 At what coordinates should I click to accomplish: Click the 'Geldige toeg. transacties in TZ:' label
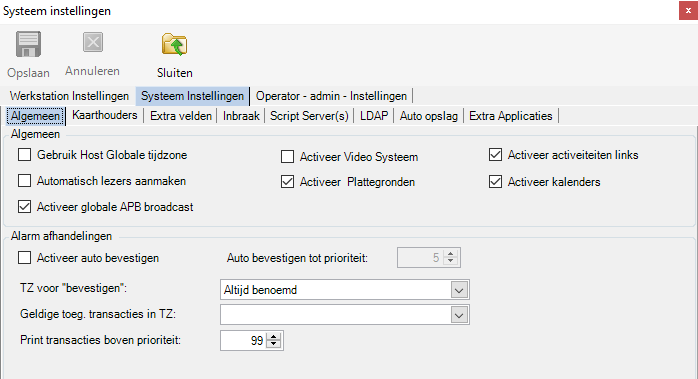[98, 314]
